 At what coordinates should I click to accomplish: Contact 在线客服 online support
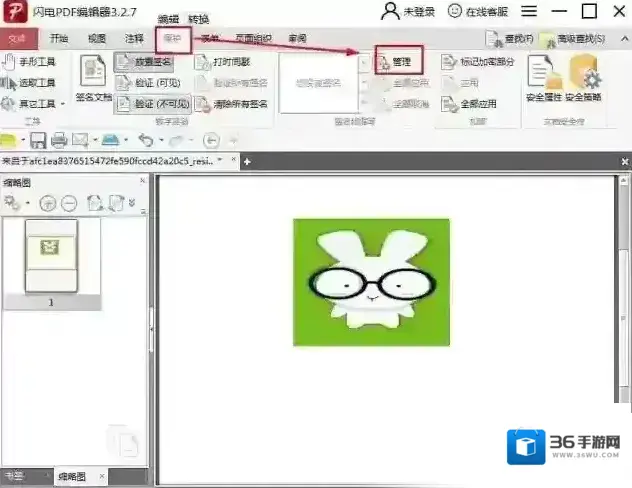tap(480, 12)
